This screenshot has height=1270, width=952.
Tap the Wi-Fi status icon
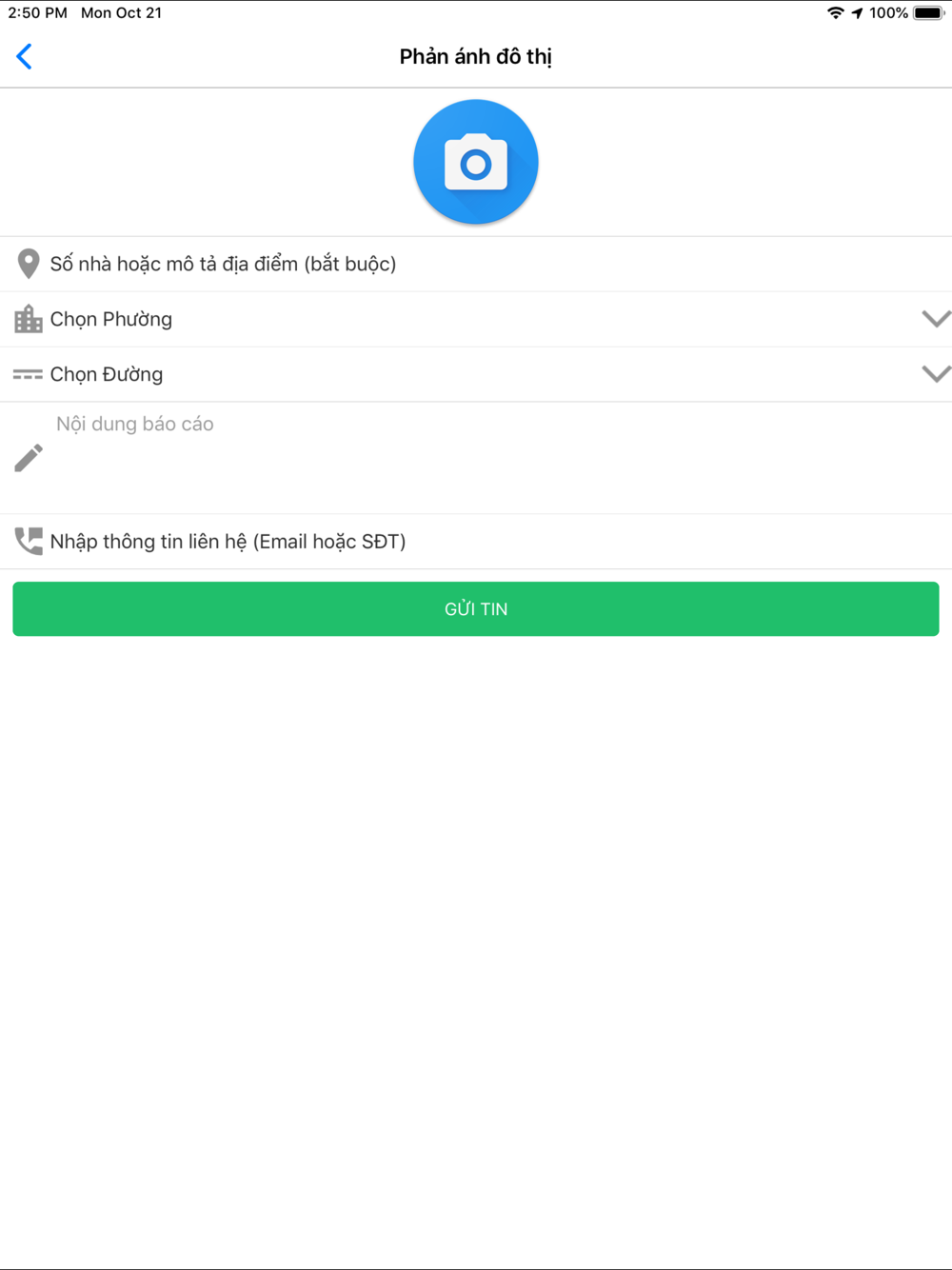(836, 13)
